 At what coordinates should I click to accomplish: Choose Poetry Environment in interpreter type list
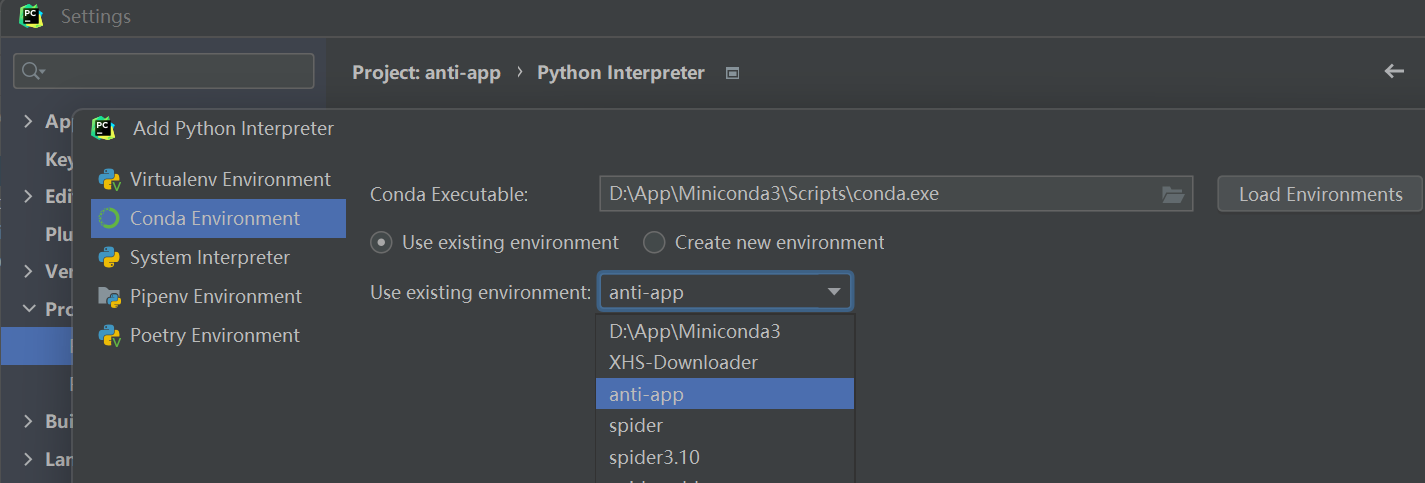(218, 336)
